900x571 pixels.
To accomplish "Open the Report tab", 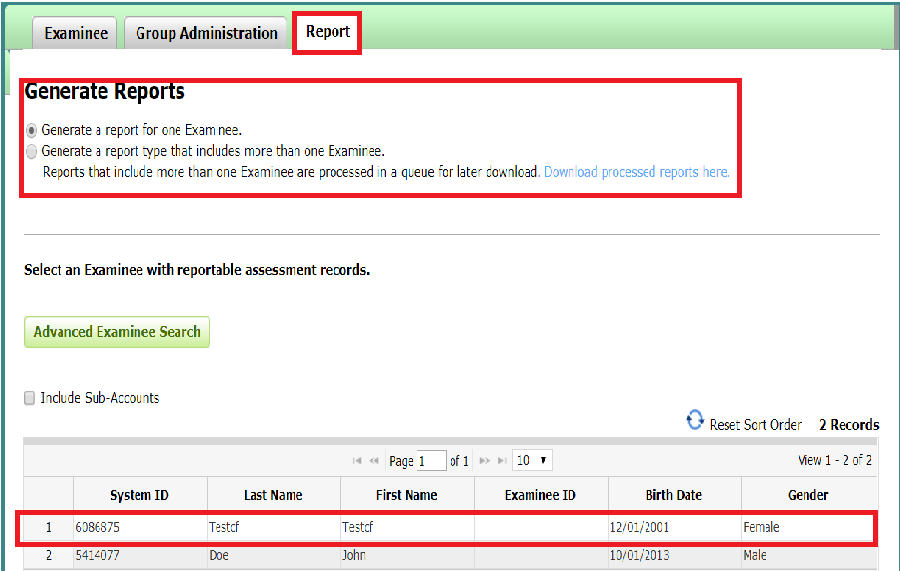I will [x=327, y=32].
